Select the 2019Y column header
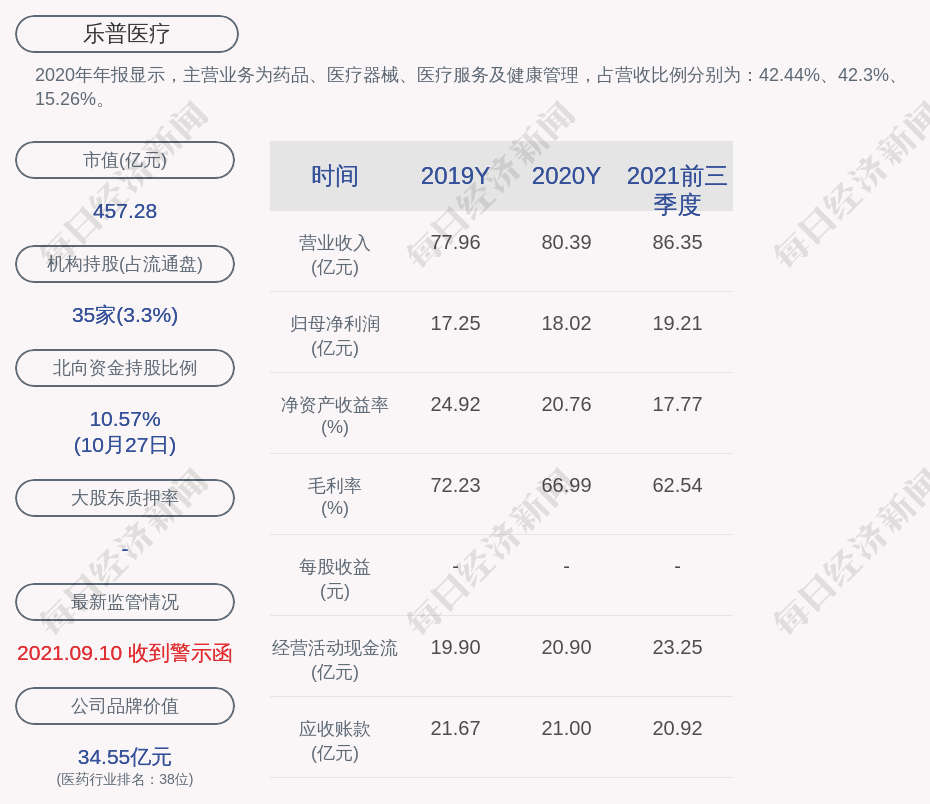The height and width of the screenshot is (804, 930). point(455,176)
